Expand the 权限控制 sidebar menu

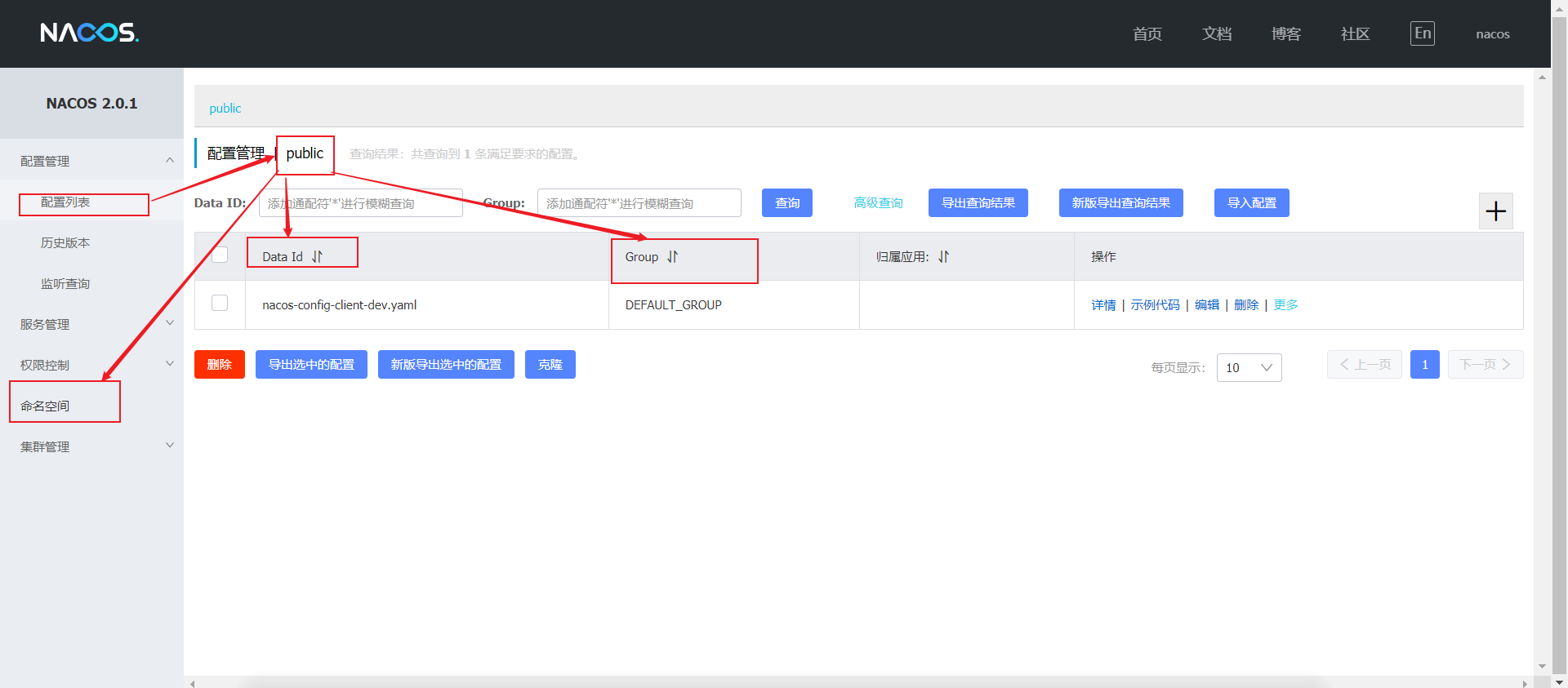[x=91, y=365]
